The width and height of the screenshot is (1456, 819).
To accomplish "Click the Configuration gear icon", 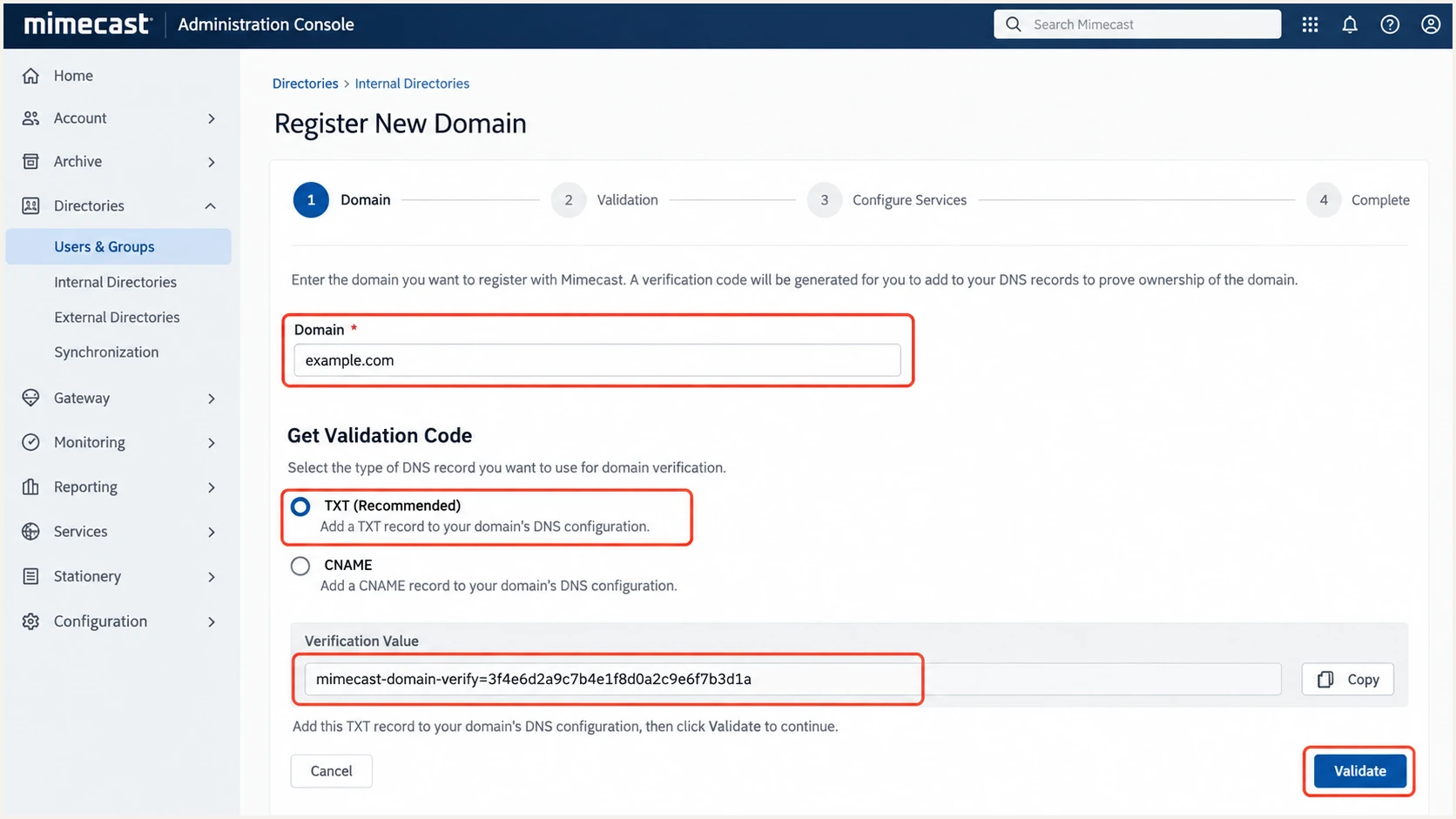I will pyautogui.click(x=30, y=621).
